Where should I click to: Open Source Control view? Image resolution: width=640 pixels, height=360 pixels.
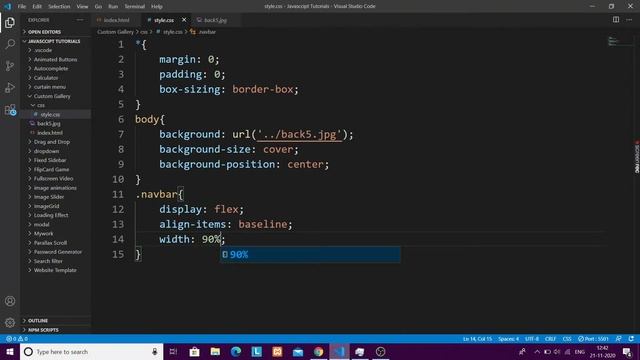(10, 66)
